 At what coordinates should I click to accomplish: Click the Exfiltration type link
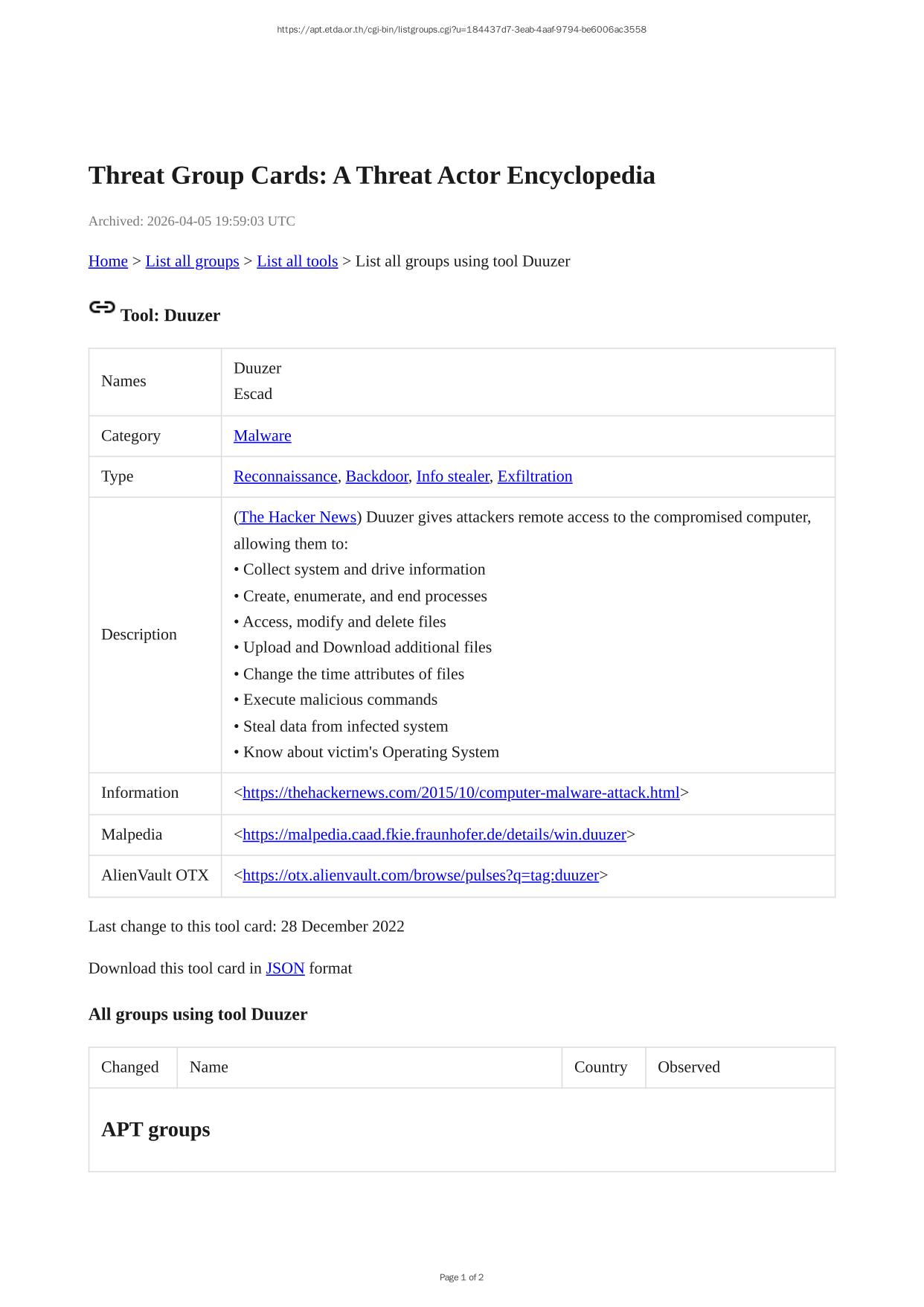click(x=534, y=476)
